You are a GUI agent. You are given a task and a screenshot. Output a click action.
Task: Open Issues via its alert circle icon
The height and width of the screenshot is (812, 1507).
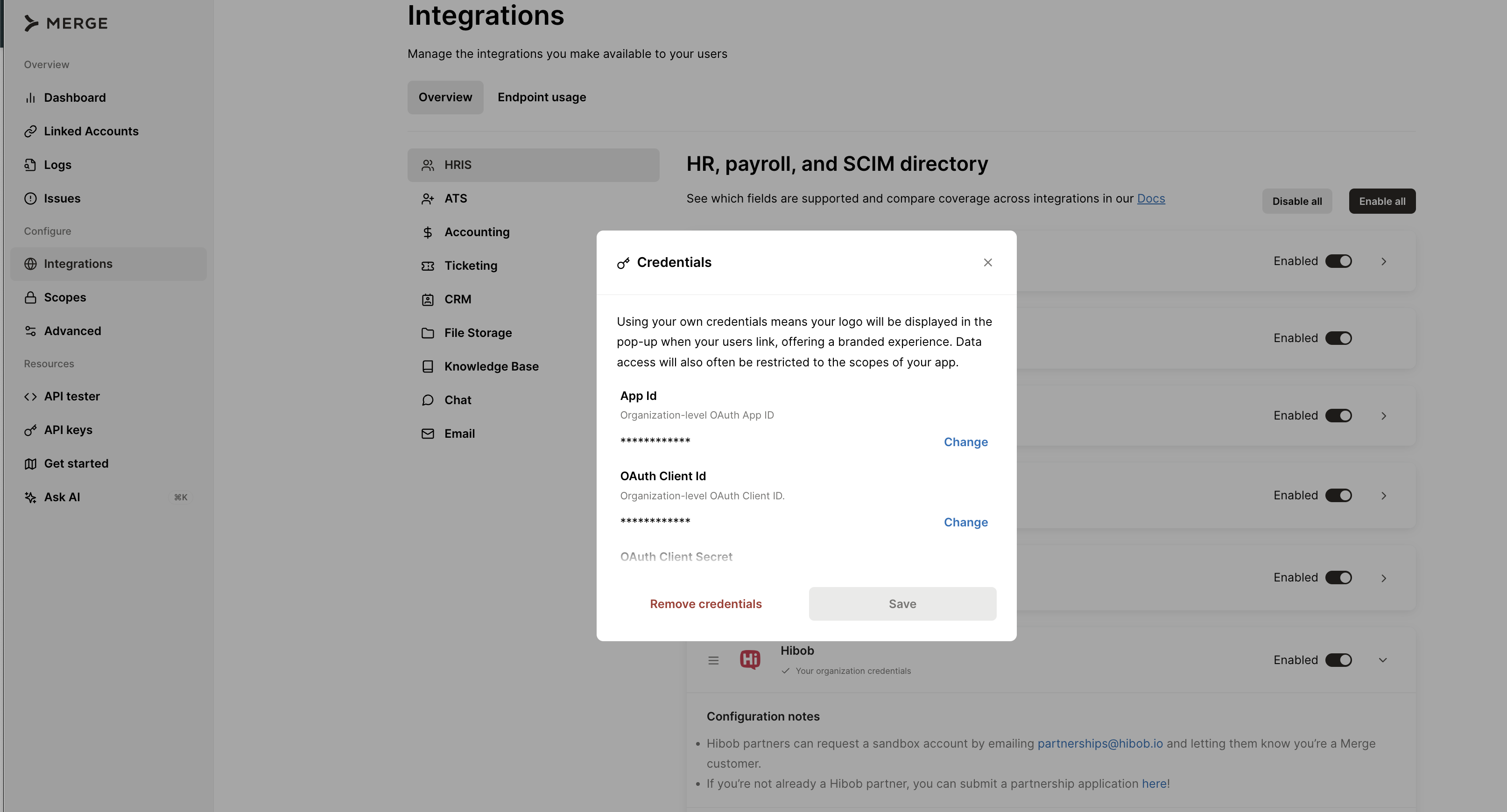[x=30, y=198]
